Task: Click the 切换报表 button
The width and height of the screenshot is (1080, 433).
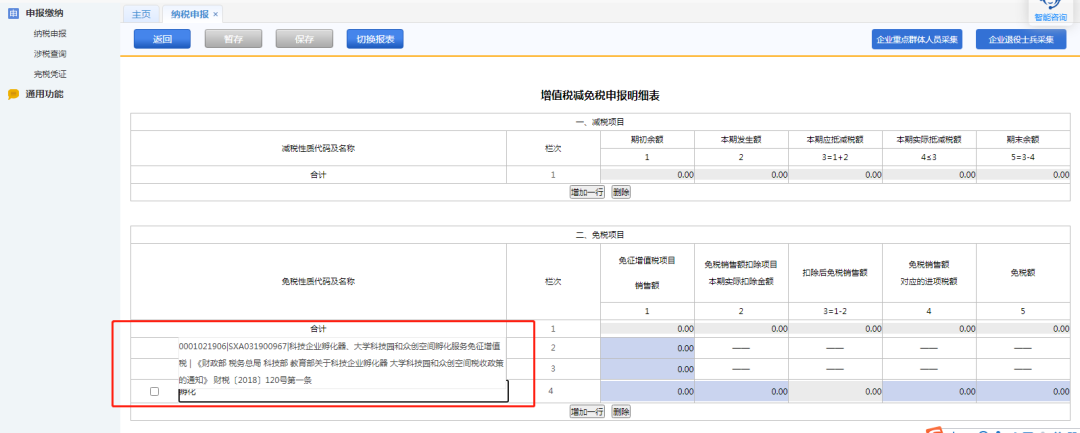Action: [375, 39]
